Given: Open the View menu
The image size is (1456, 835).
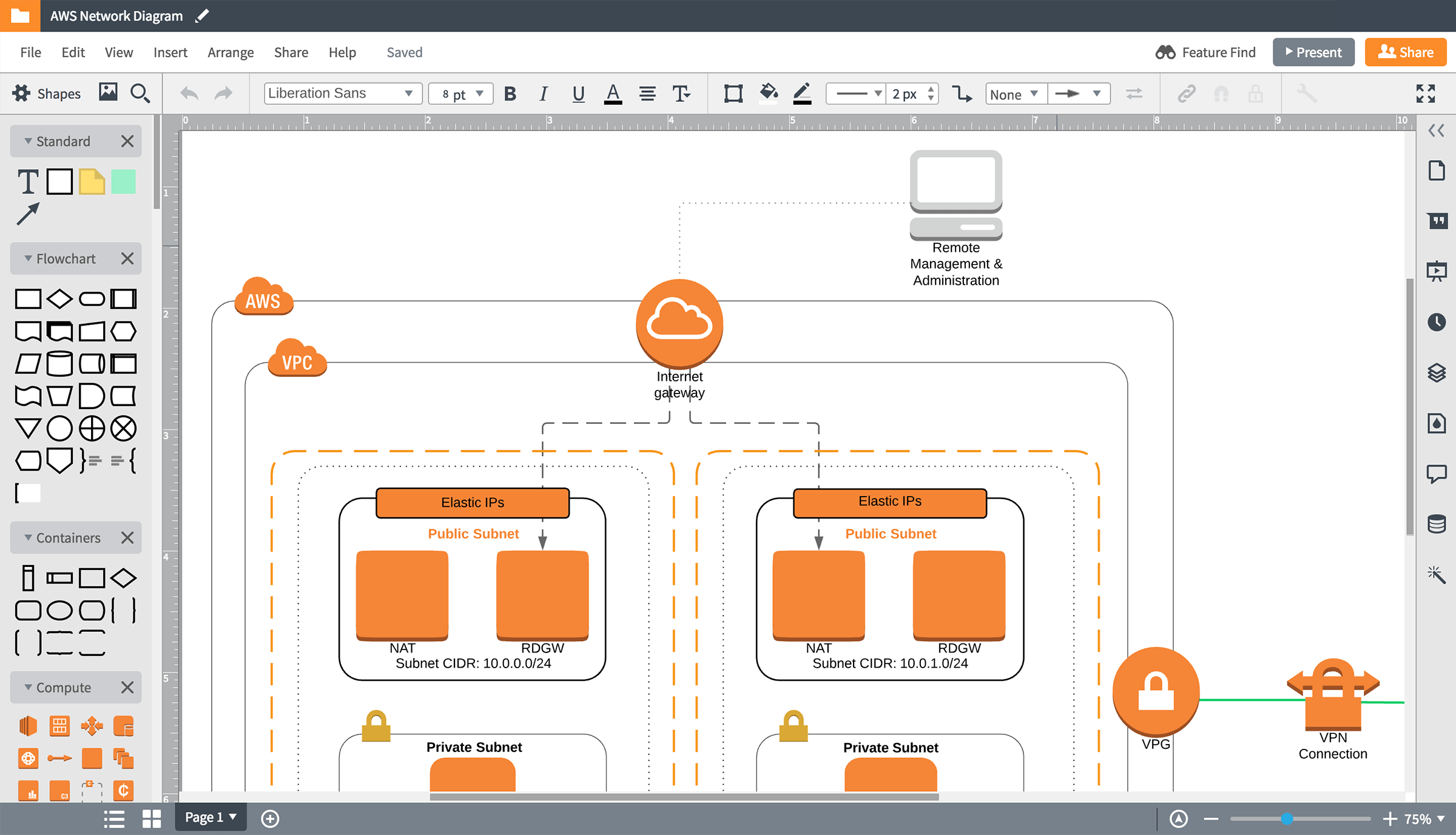Looking at the screenshot, I should pos(118,52).
